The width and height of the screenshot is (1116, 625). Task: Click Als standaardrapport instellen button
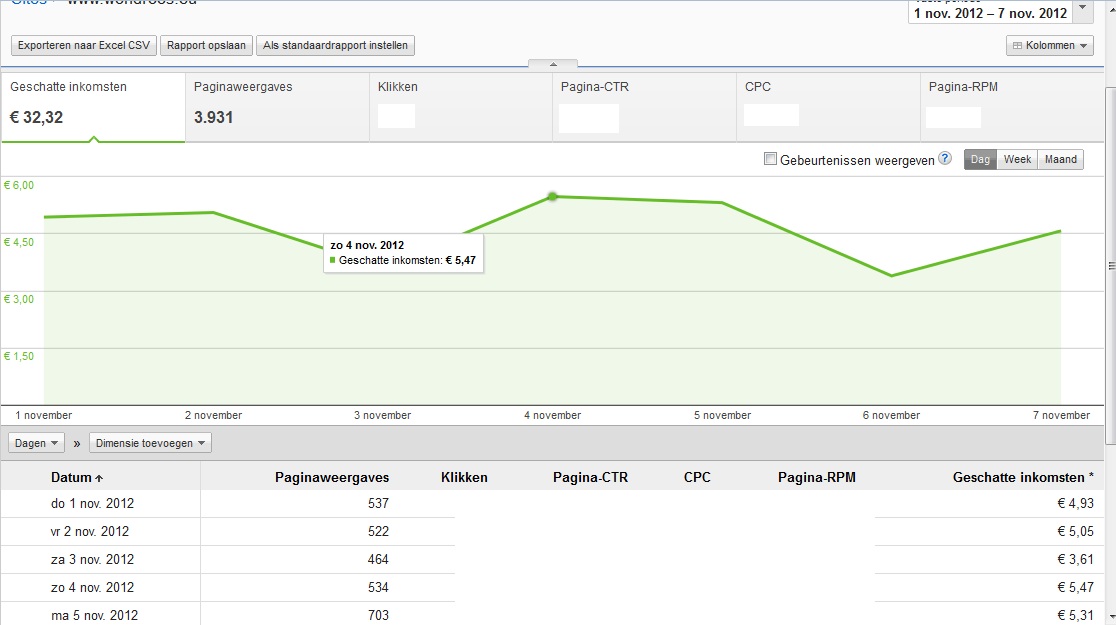coord(335,46)
